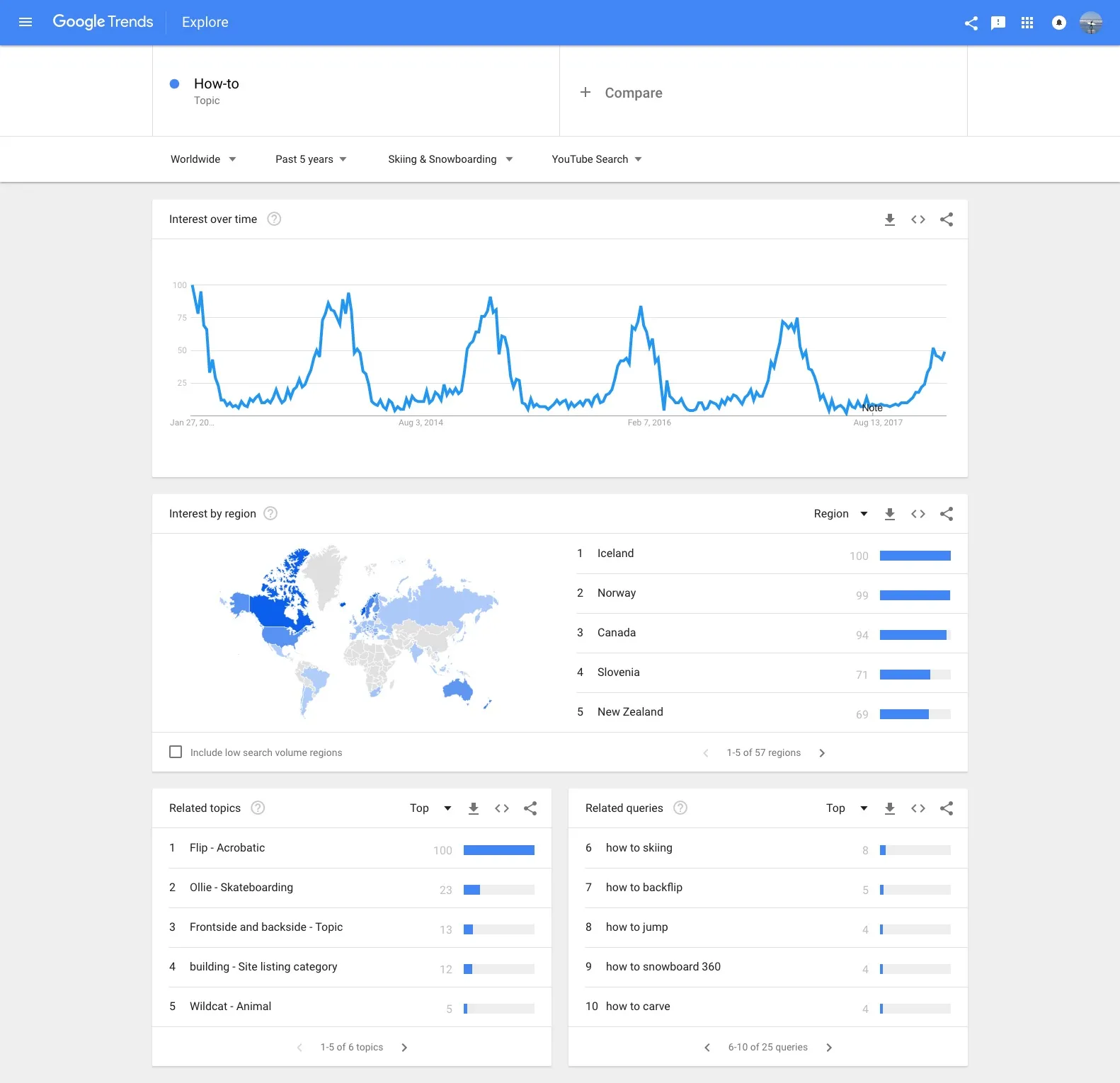Screen dimensions: 1120x1083
Task: Open the send feedback icon in header
Action: pyautogui.click(x=998, y=23)
